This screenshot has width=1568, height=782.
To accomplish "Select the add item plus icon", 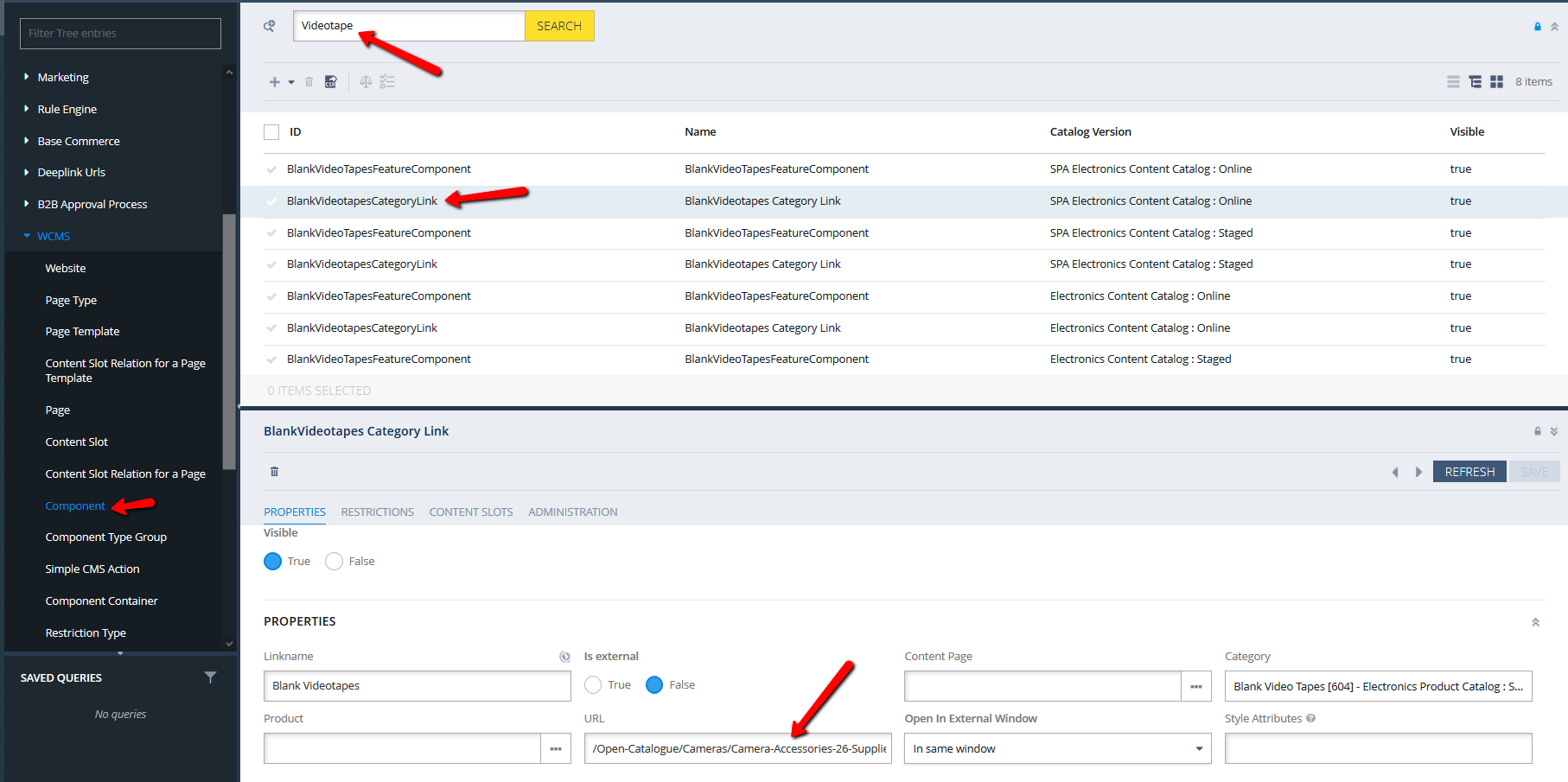I will tap(273, 81).
